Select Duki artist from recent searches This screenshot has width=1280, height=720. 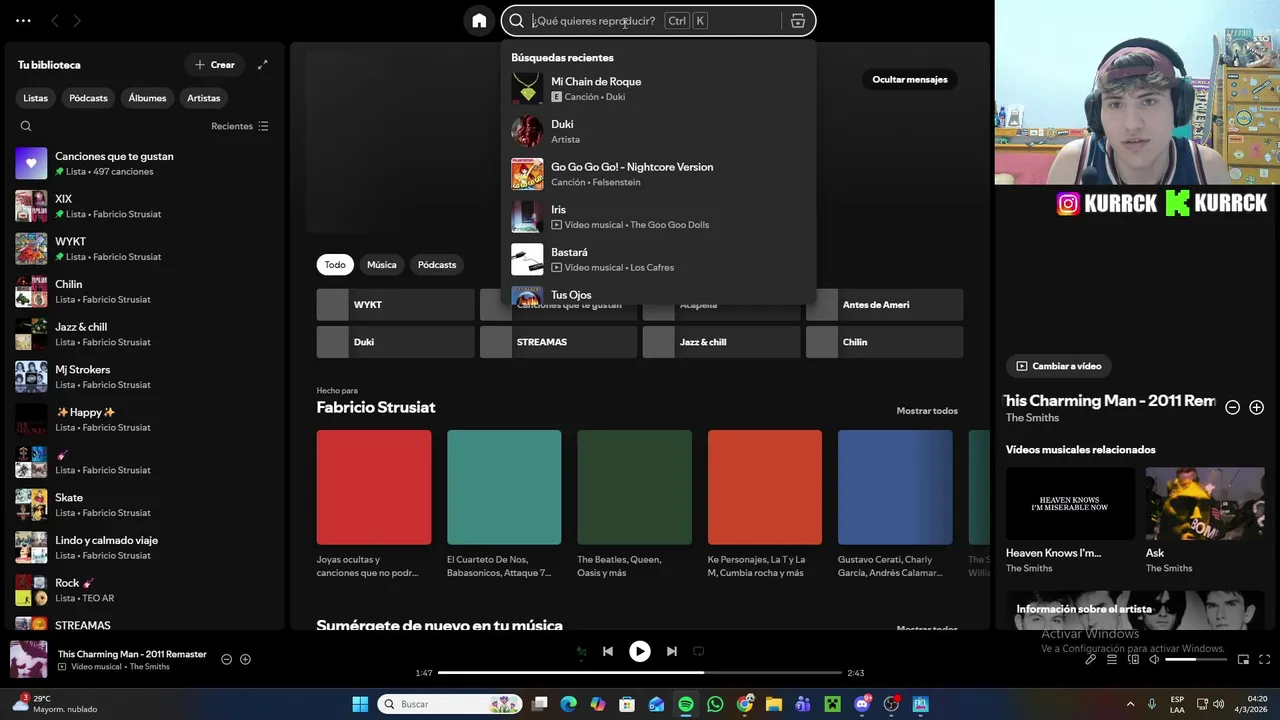point(658,131)
